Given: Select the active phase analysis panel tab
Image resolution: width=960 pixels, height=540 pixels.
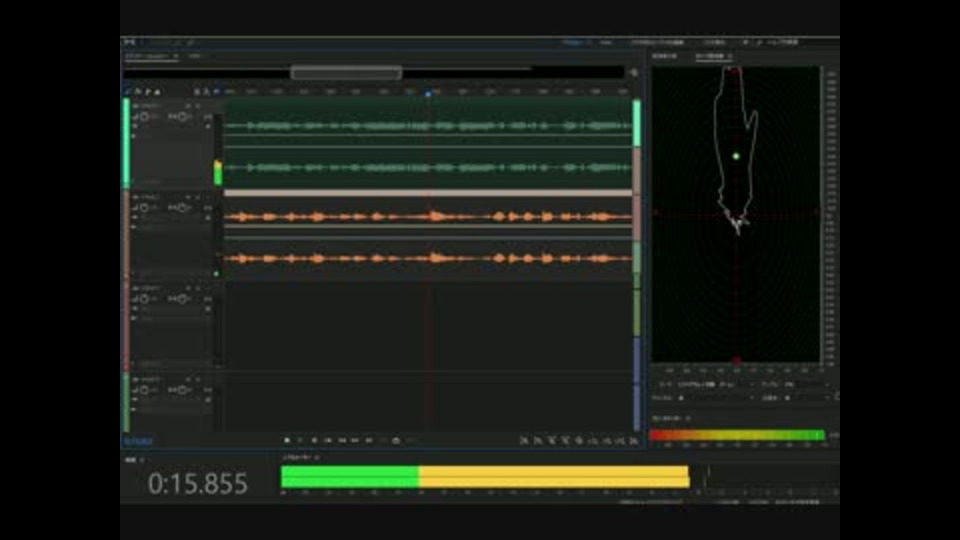Looking at the screenshot, I should click(710, 56).
